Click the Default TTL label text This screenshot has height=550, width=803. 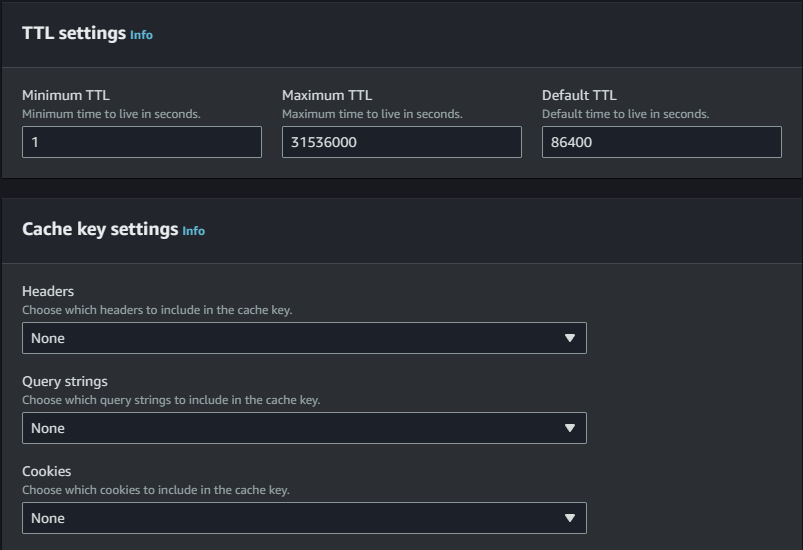pos(579,96)
